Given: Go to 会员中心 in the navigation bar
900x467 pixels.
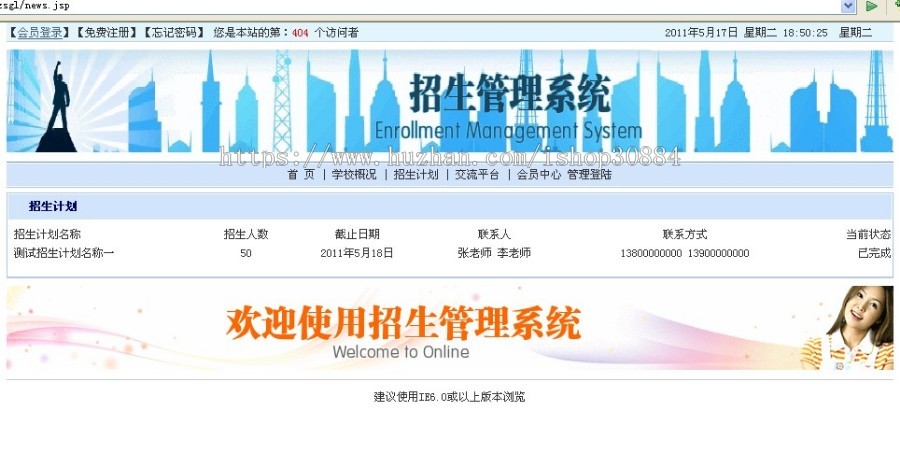Looking at the screenshot, I should pyautogui.click(x=539, y=174).
